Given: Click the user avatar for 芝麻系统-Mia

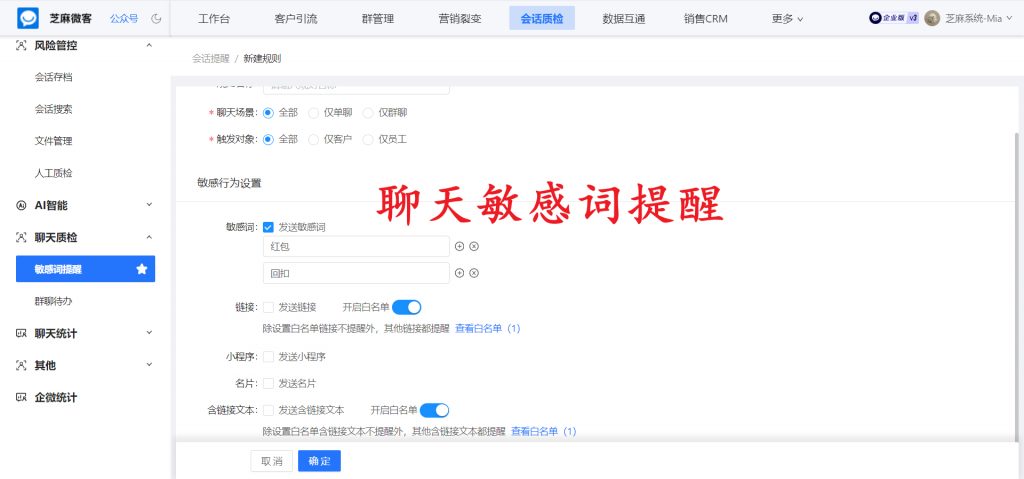Looking at the screenshot, I should pos(932,18).
